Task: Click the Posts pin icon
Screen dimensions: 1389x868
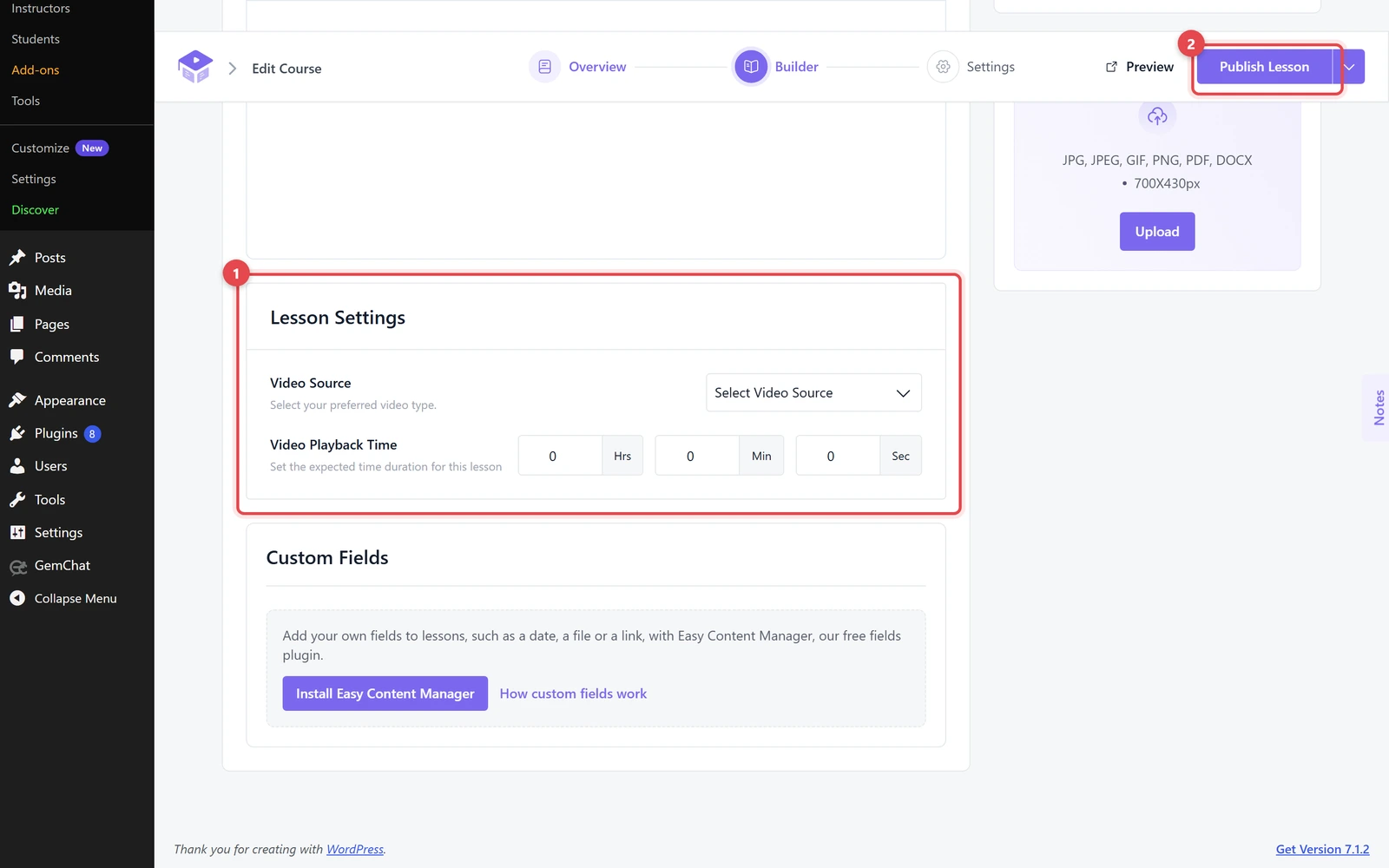Action: [17, 258]
